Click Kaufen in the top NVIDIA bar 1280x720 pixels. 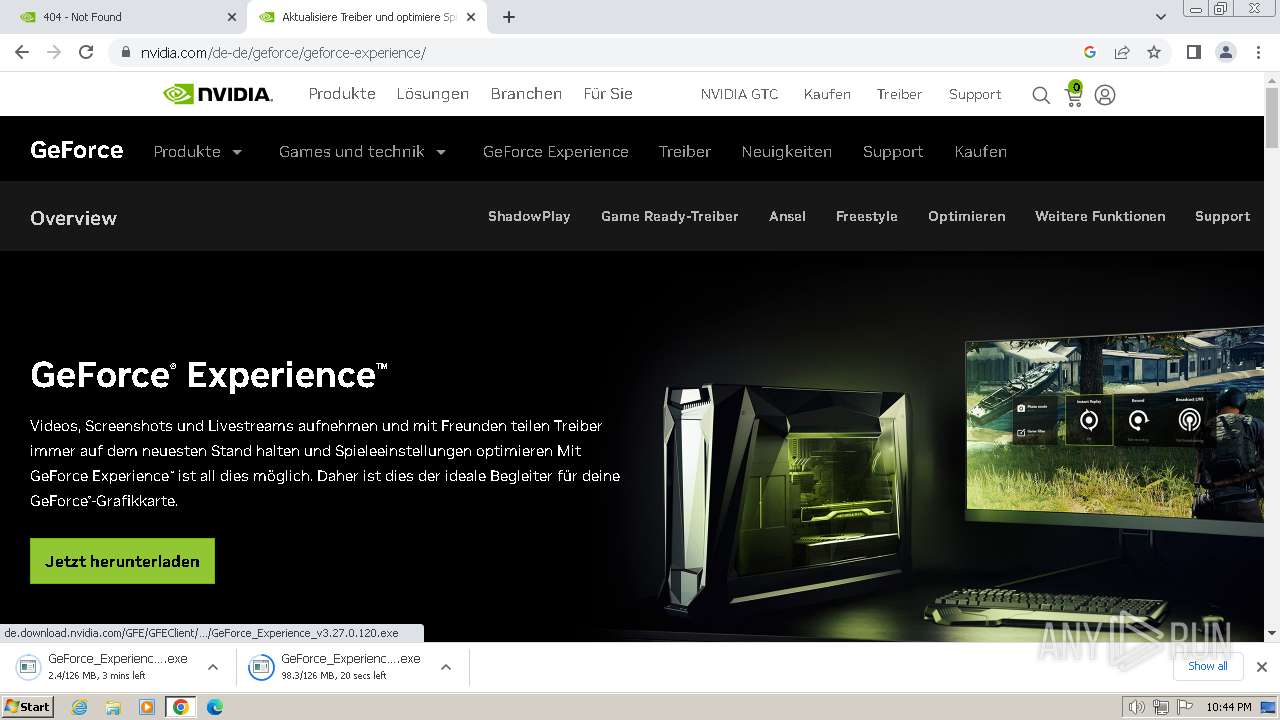(x=827, y=94)
